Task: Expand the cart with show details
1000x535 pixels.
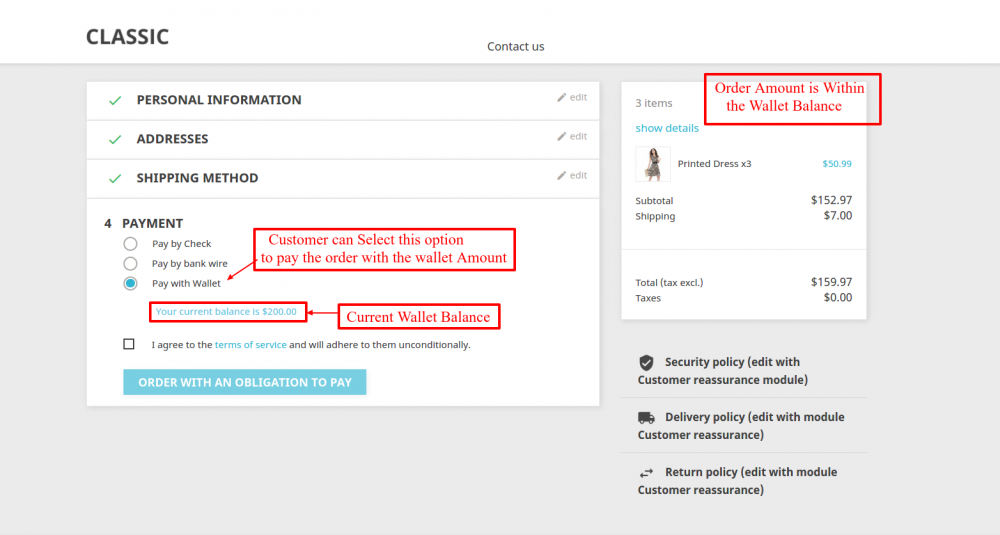Action: point(666,128)
